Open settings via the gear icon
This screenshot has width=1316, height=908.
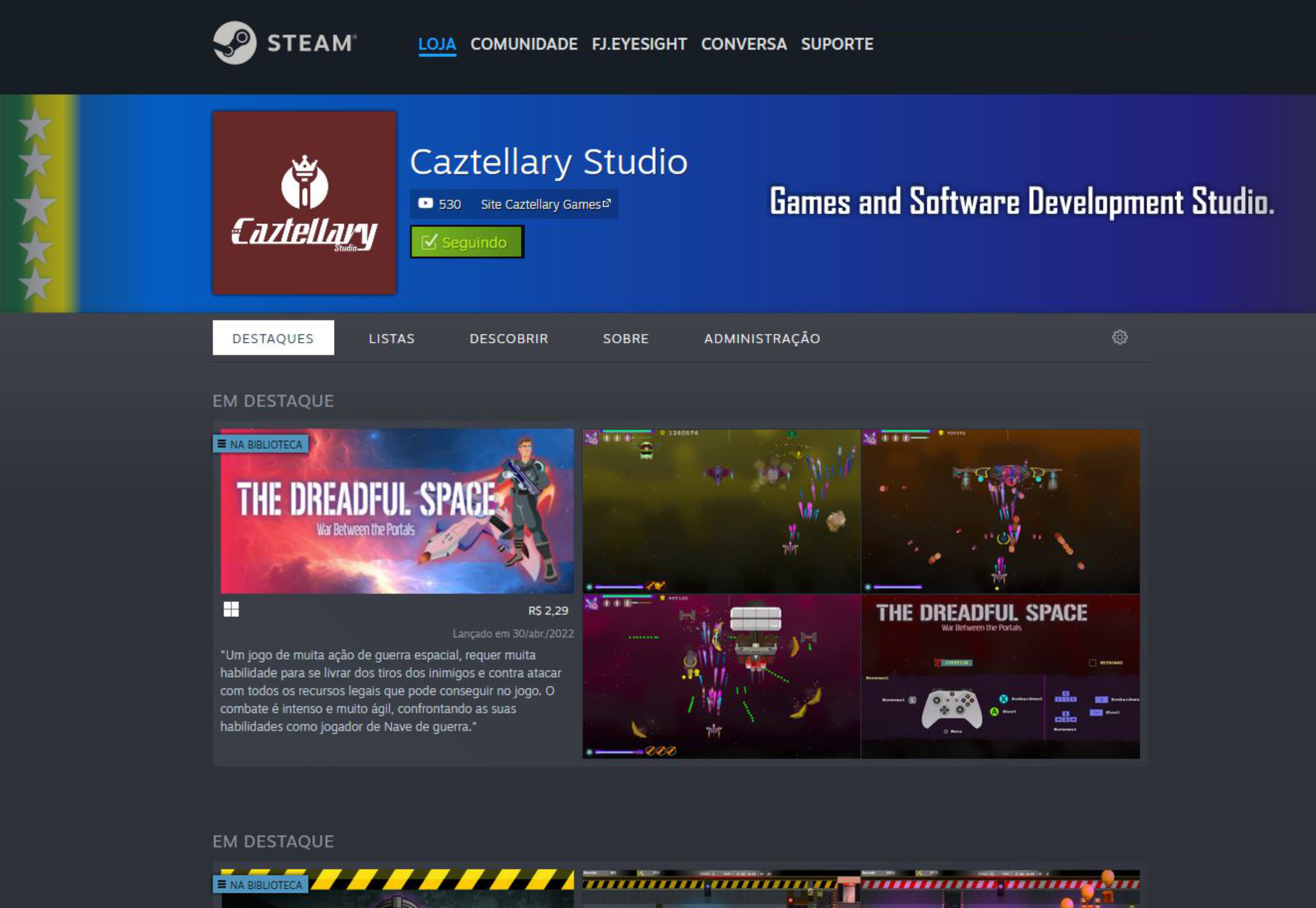(1119, 337)
